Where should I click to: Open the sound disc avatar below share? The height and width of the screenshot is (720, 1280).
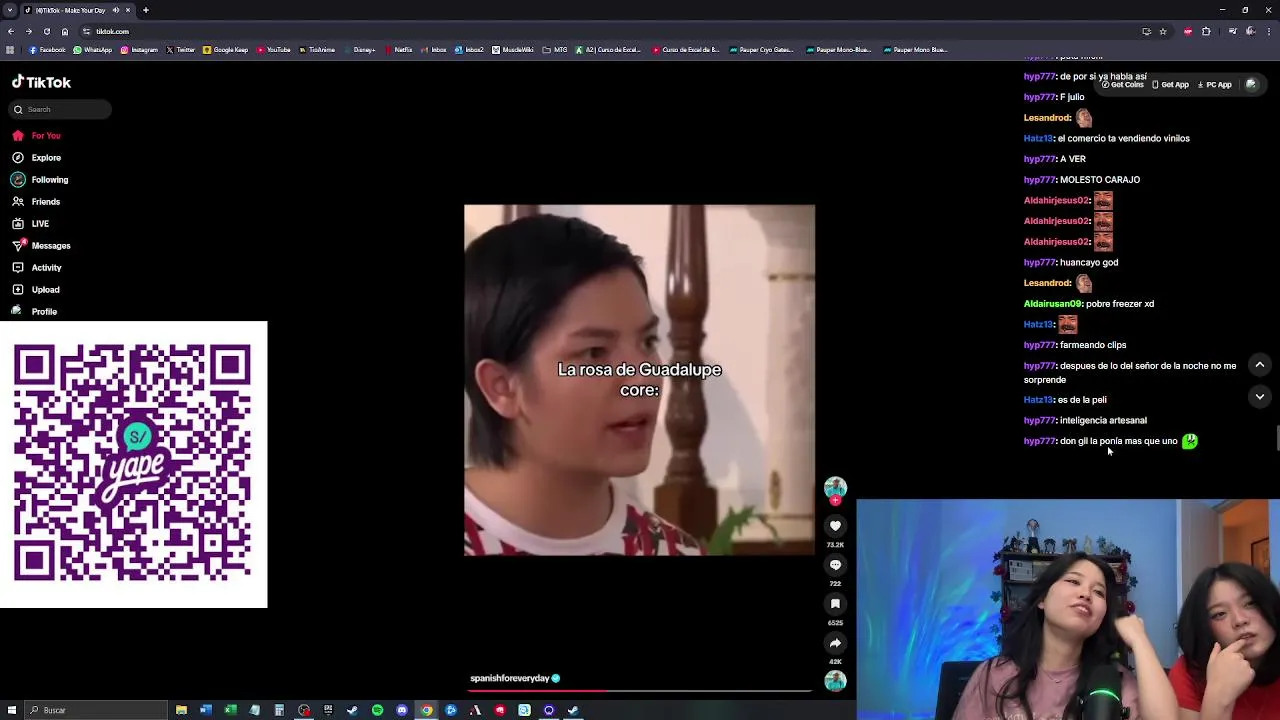[x=835, y=681]
